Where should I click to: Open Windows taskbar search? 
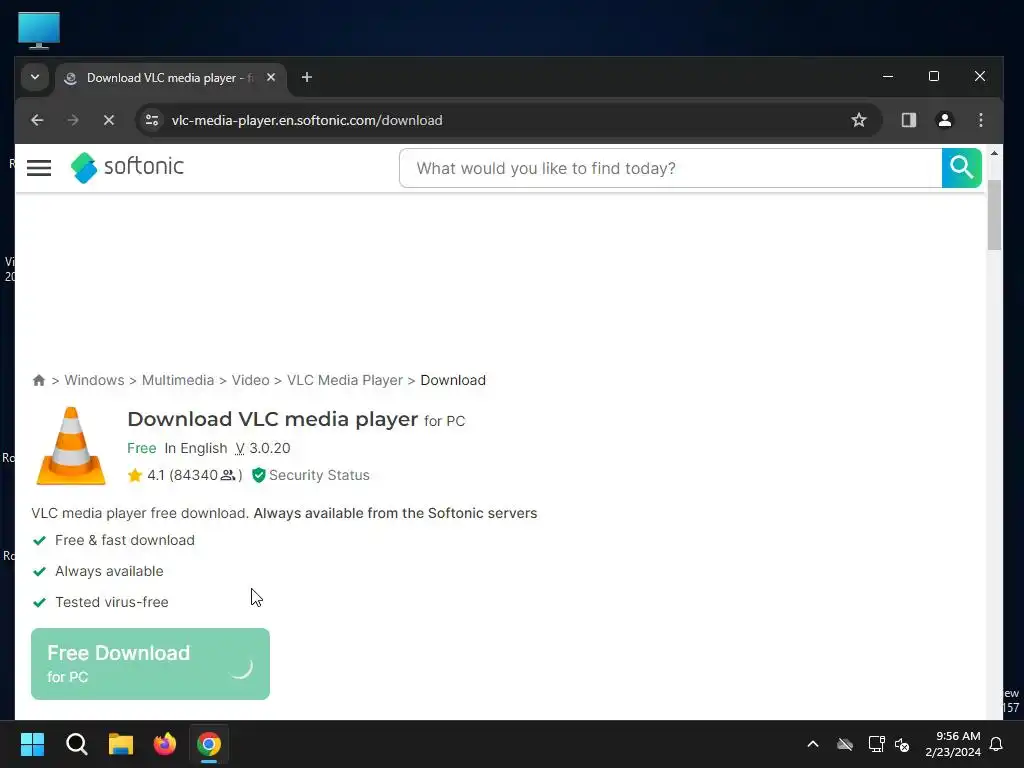(x=76, y=744)
